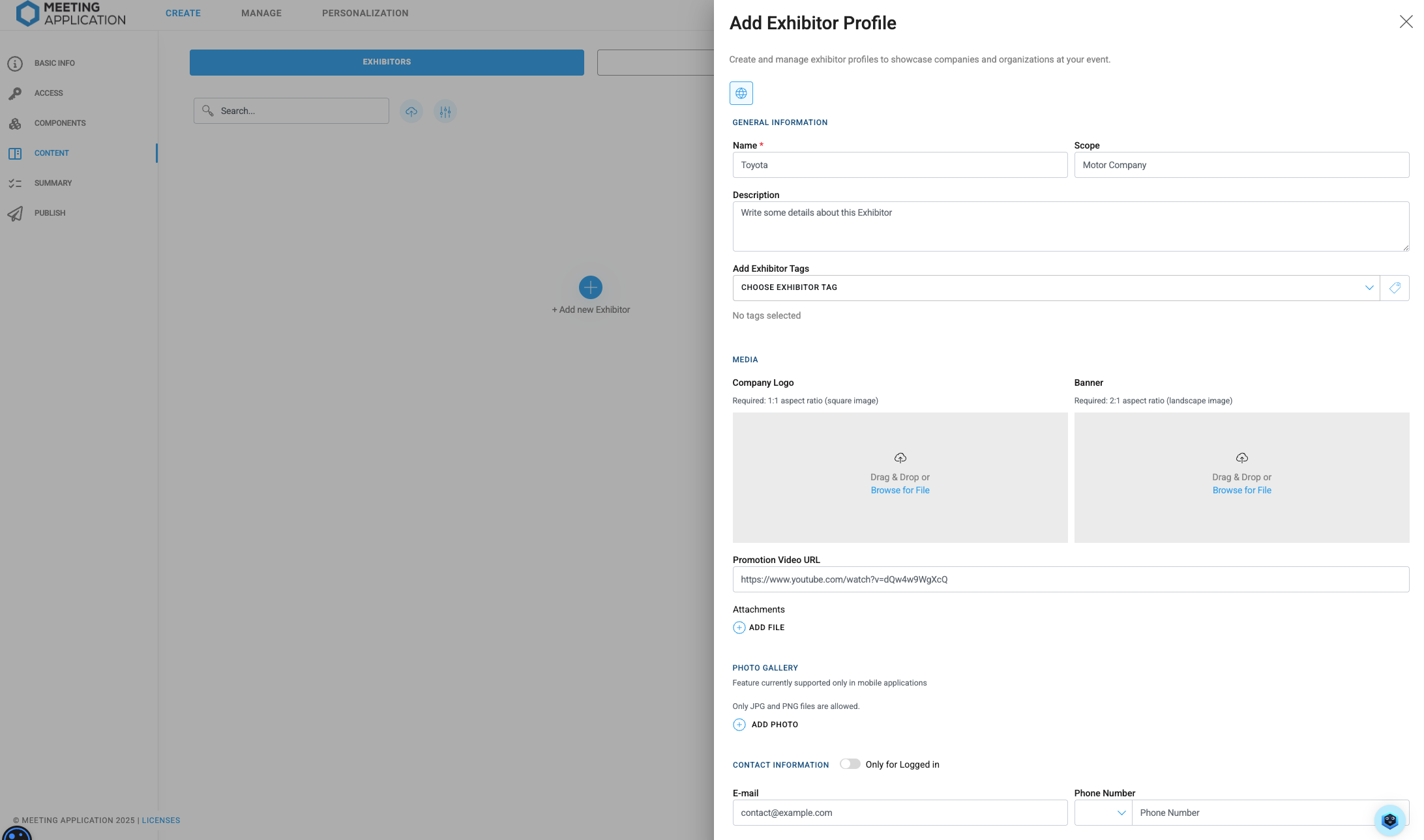Viewport: 1424px width, 840px height.
Task: Click the Add Photo plus icon
Action: tap(739, 725)
